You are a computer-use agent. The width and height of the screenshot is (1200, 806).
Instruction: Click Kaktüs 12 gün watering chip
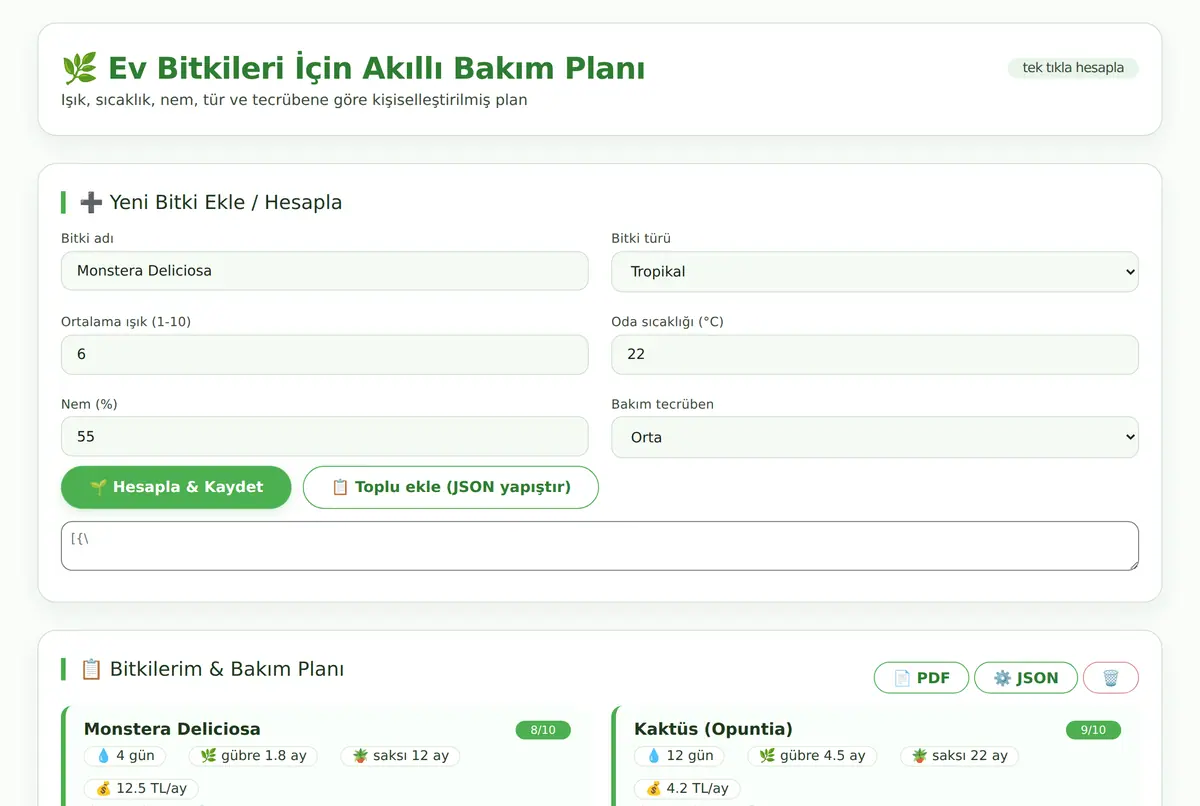click(x=679, y=756)
